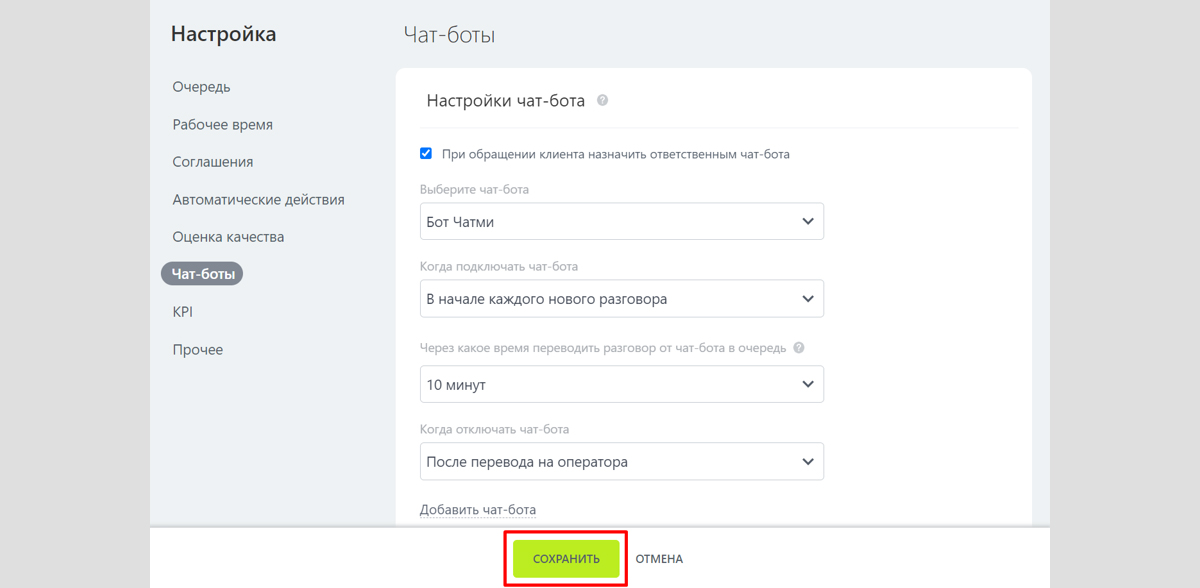Open the Соглашения section
The image size is (1200, 588).
212,162
